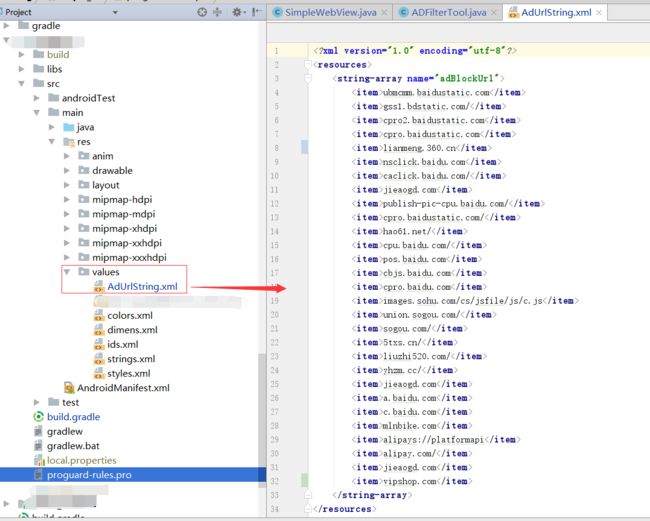Close the AdUrlString.xml tab
Viewport: 650px width, 521px height.
coord(599,13)
